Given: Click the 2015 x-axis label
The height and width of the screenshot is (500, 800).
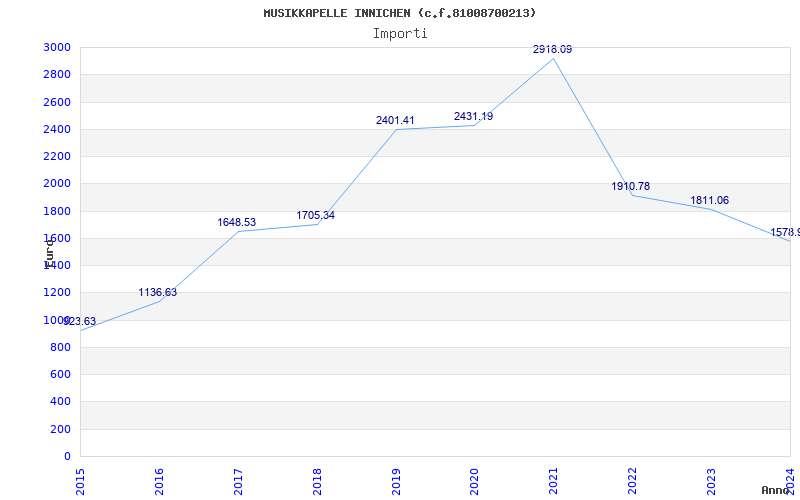Looking at the screenshot, I should click(x=80, y=481).
